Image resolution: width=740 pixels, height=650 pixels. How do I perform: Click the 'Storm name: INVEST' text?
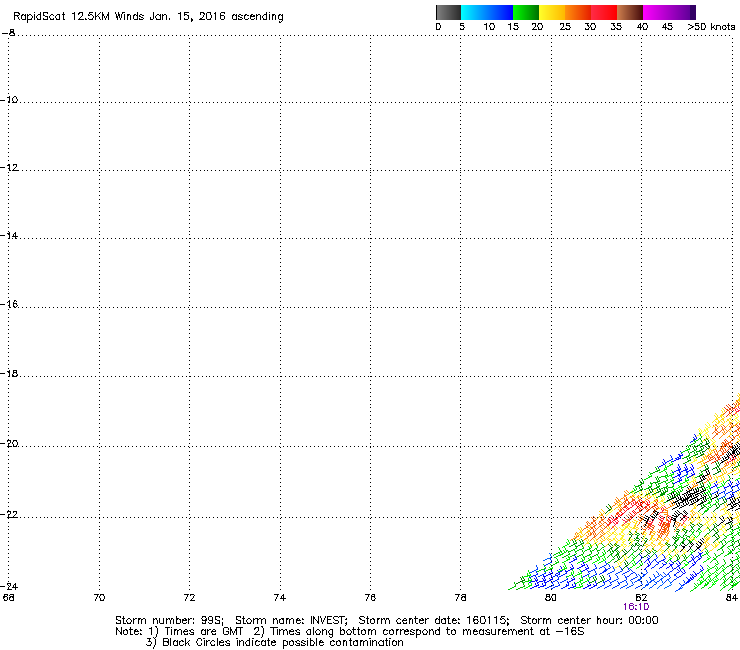click(x=291, y=620)
